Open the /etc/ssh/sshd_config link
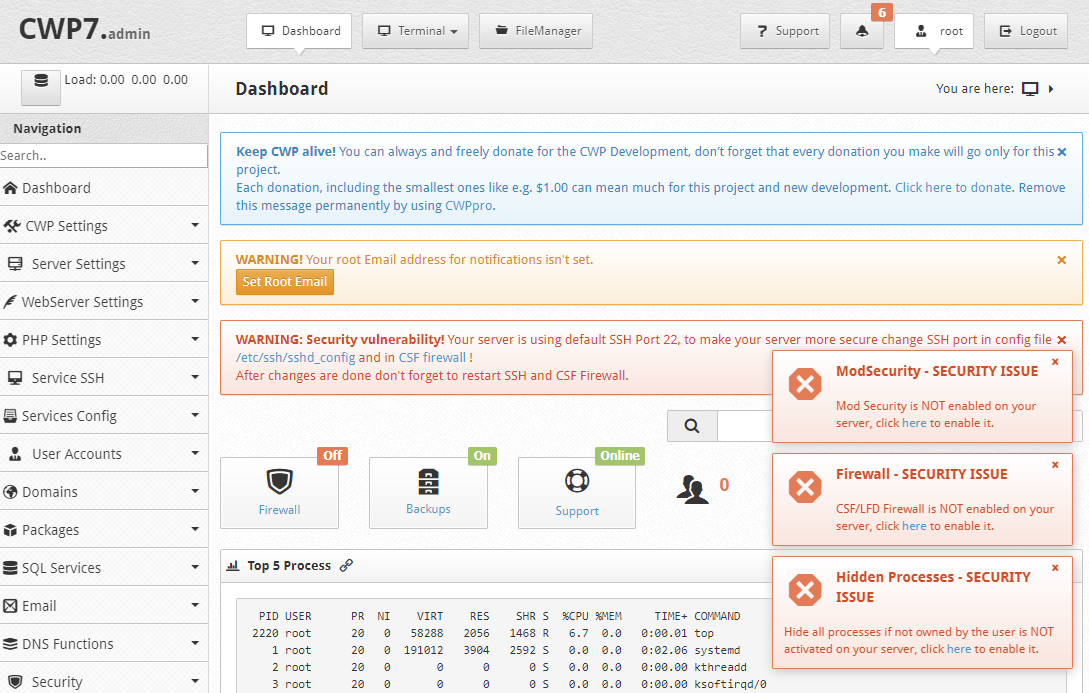 295,358
